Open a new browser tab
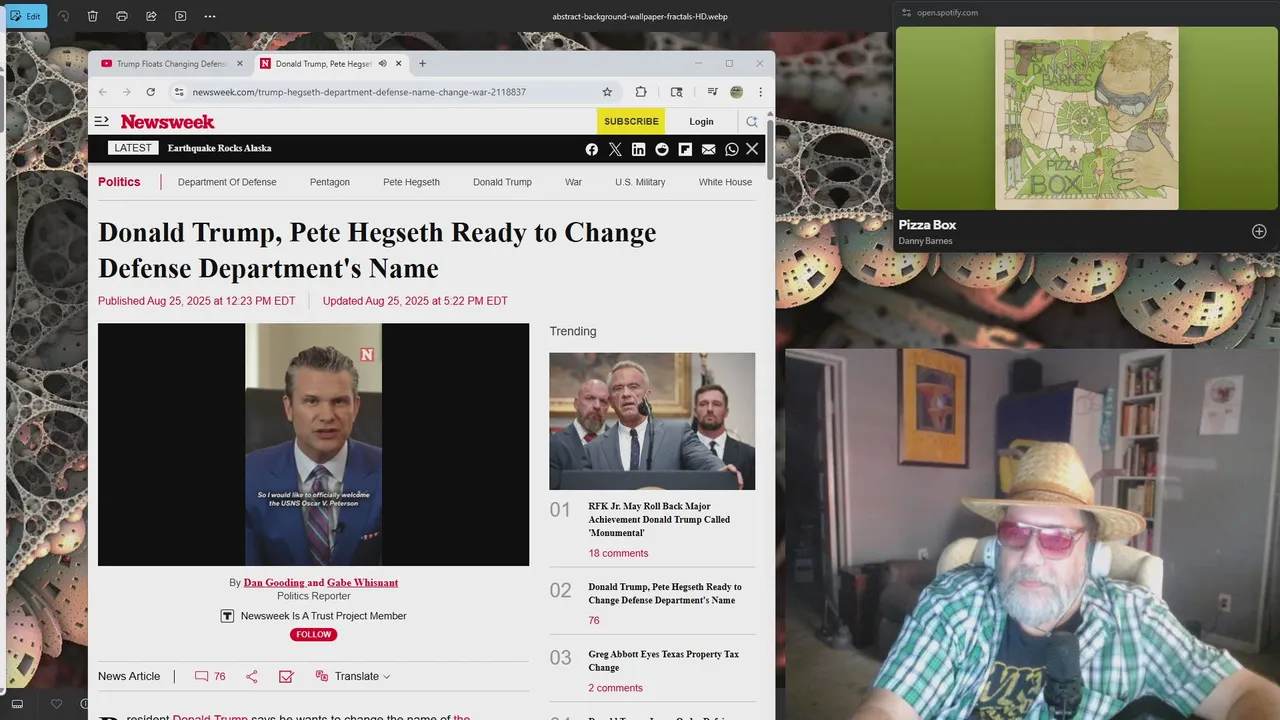This screenshot has width=1280, height=720. coord(422,63)
